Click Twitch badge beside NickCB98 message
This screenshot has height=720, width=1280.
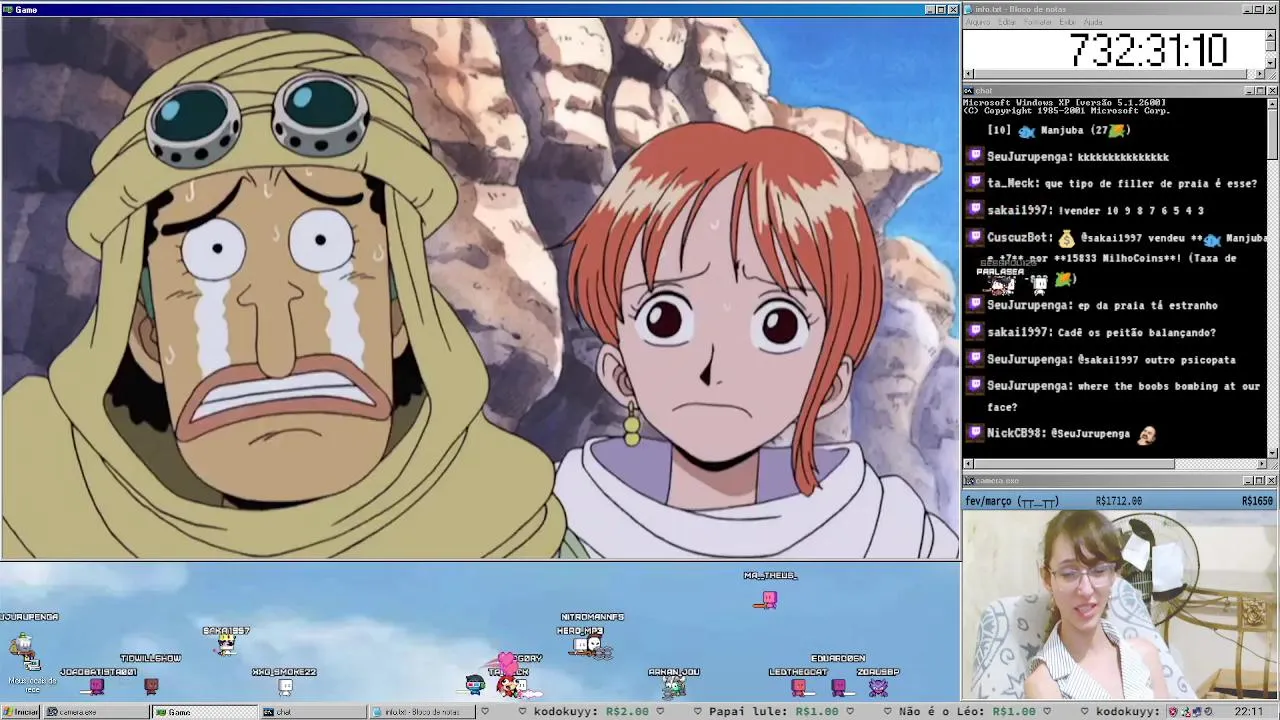976,433
